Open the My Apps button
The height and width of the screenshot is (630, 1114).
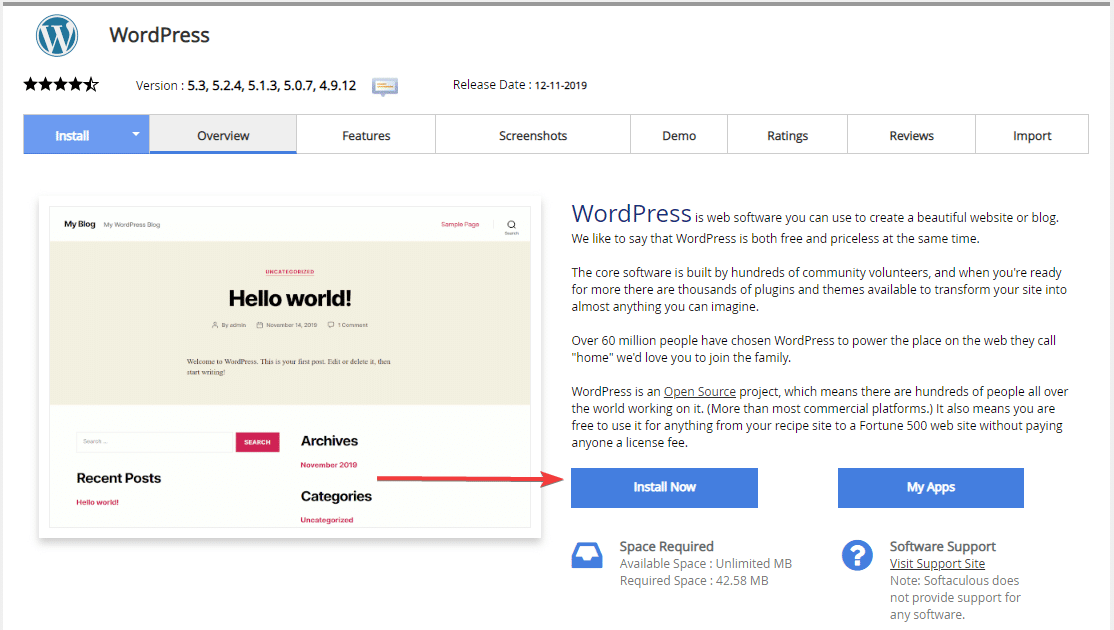coord(931,488)
